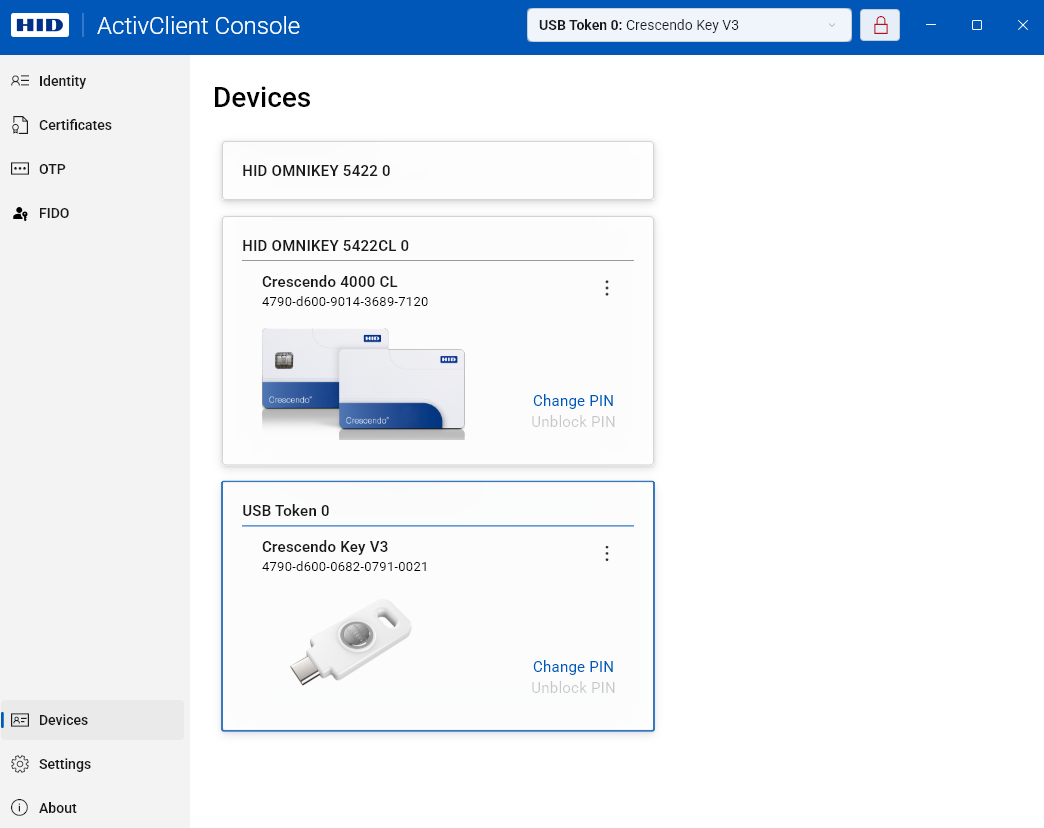Change PIN for Crescendo Key V3
The height and width of the screenshot is (828, 1044).
point(573,667)
